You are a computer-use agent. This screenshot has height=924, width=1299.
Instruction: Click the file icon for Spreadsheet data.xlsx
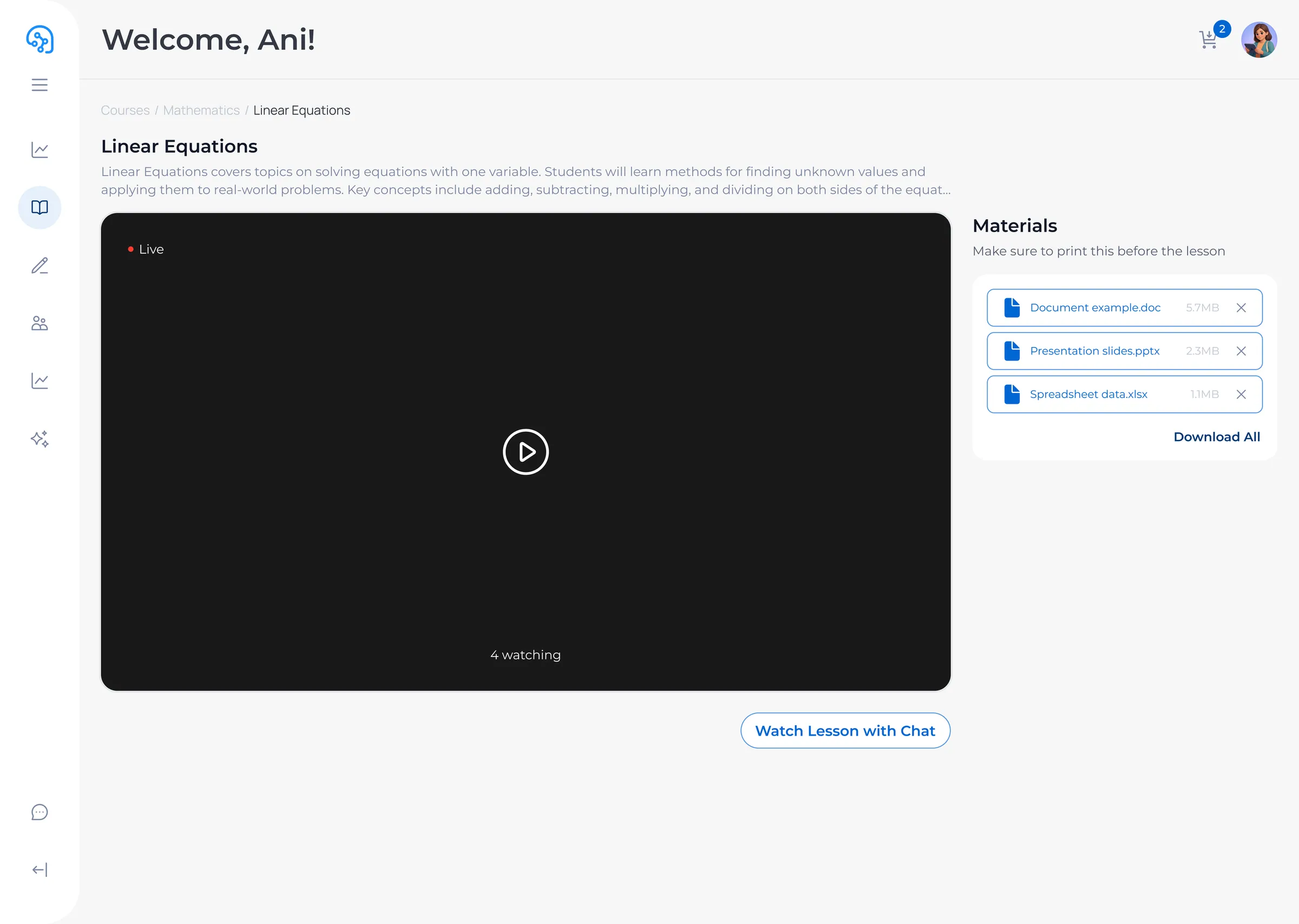[x=1012, y=394]
